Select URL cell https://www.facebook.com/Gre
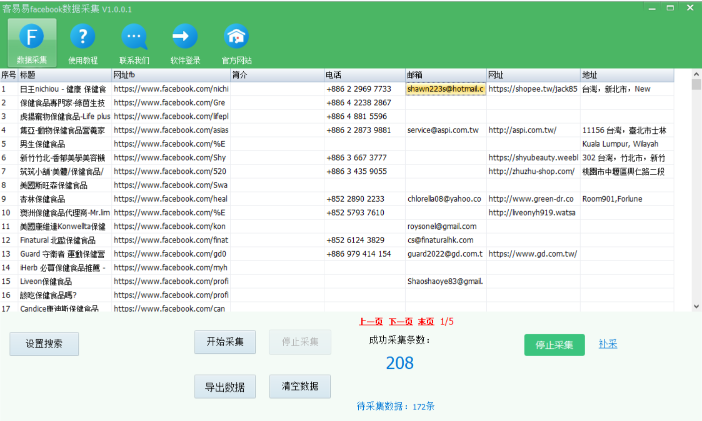This screenshot has width=702, height=421. tap(171, 103)
